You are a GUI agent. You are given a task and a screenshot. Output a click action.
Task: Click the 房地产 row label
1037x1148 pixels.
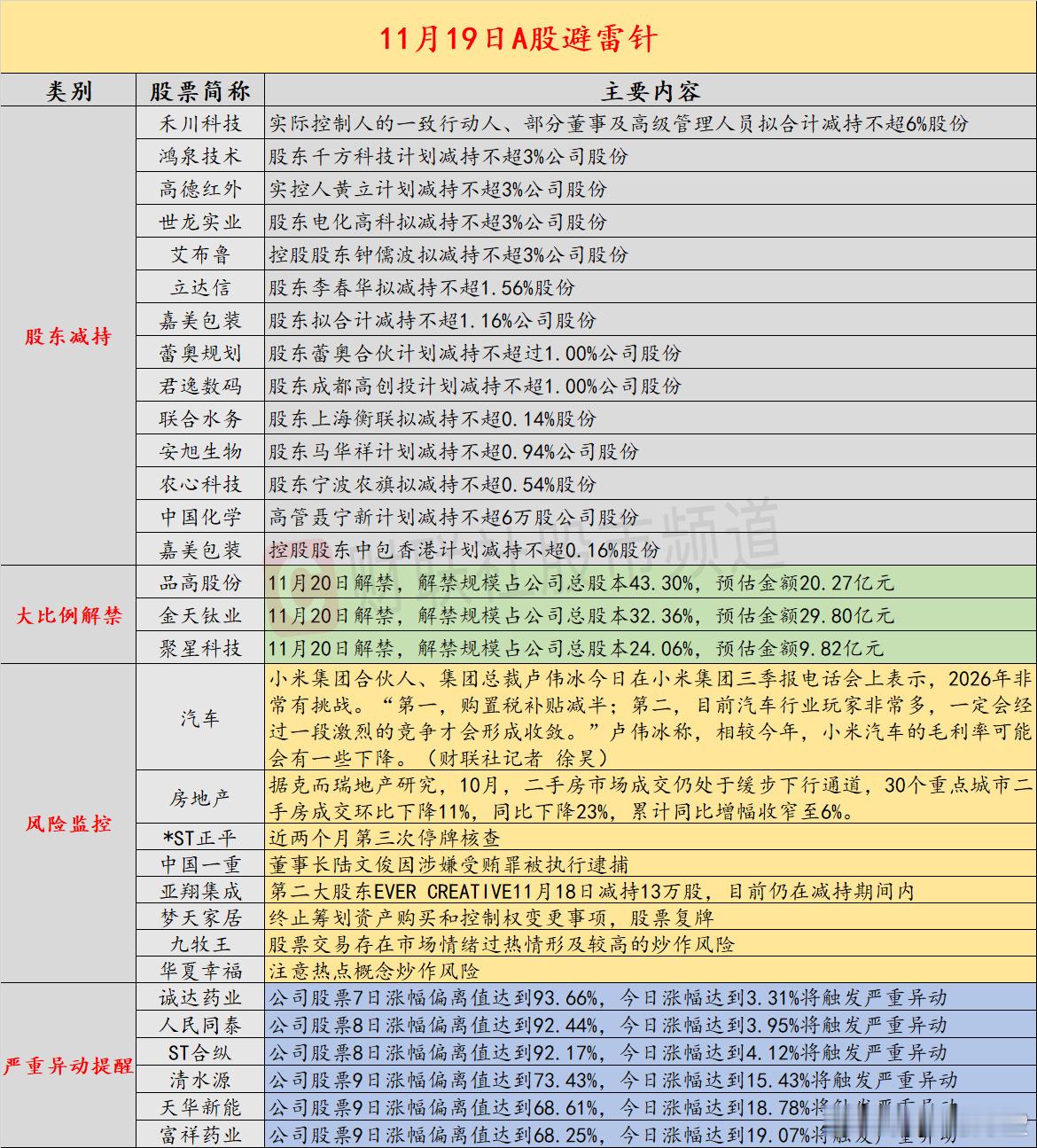200,797
